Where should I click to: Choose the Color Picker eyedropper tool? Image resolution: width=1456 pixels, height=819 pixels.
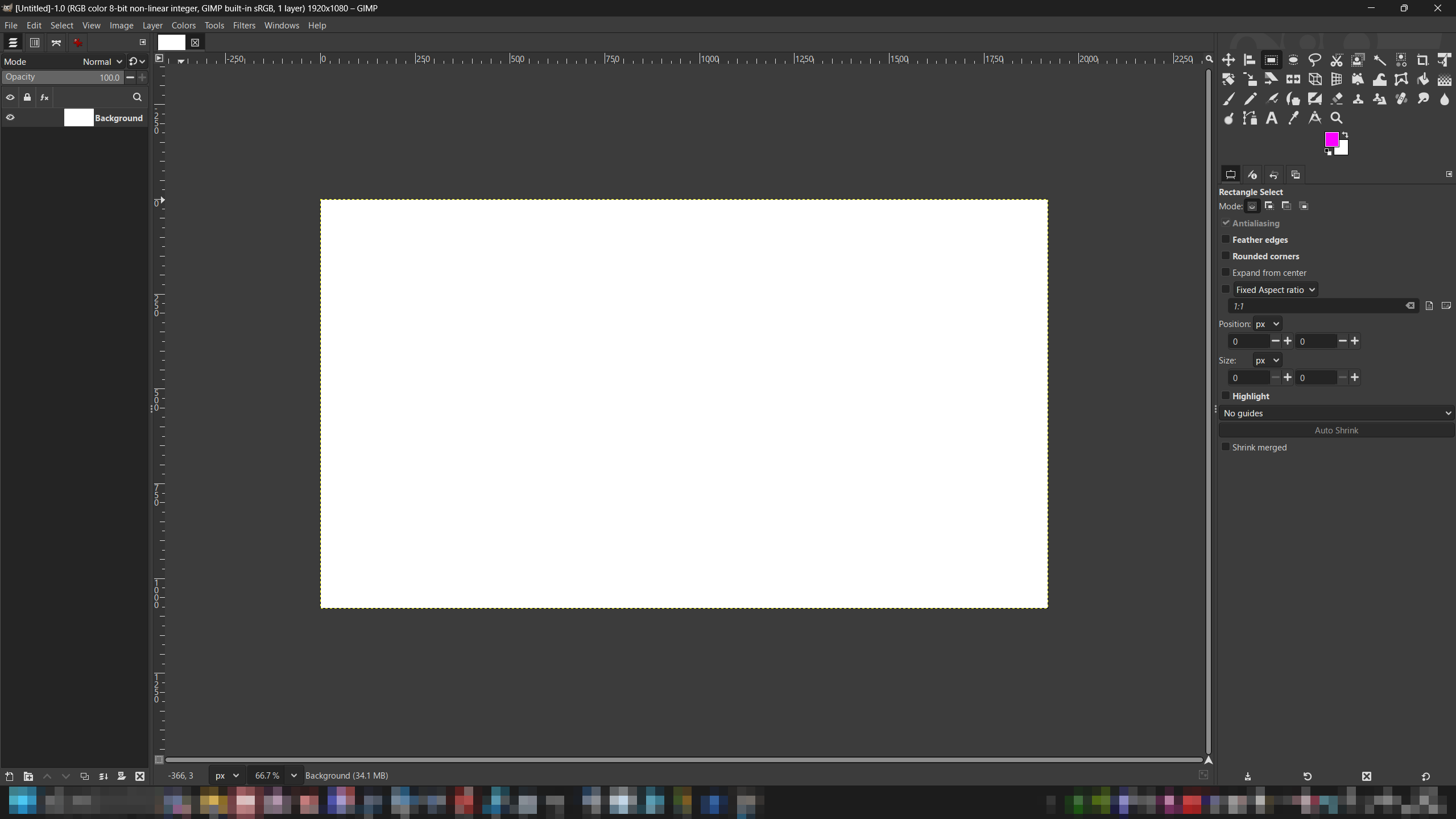(1293, 118)
